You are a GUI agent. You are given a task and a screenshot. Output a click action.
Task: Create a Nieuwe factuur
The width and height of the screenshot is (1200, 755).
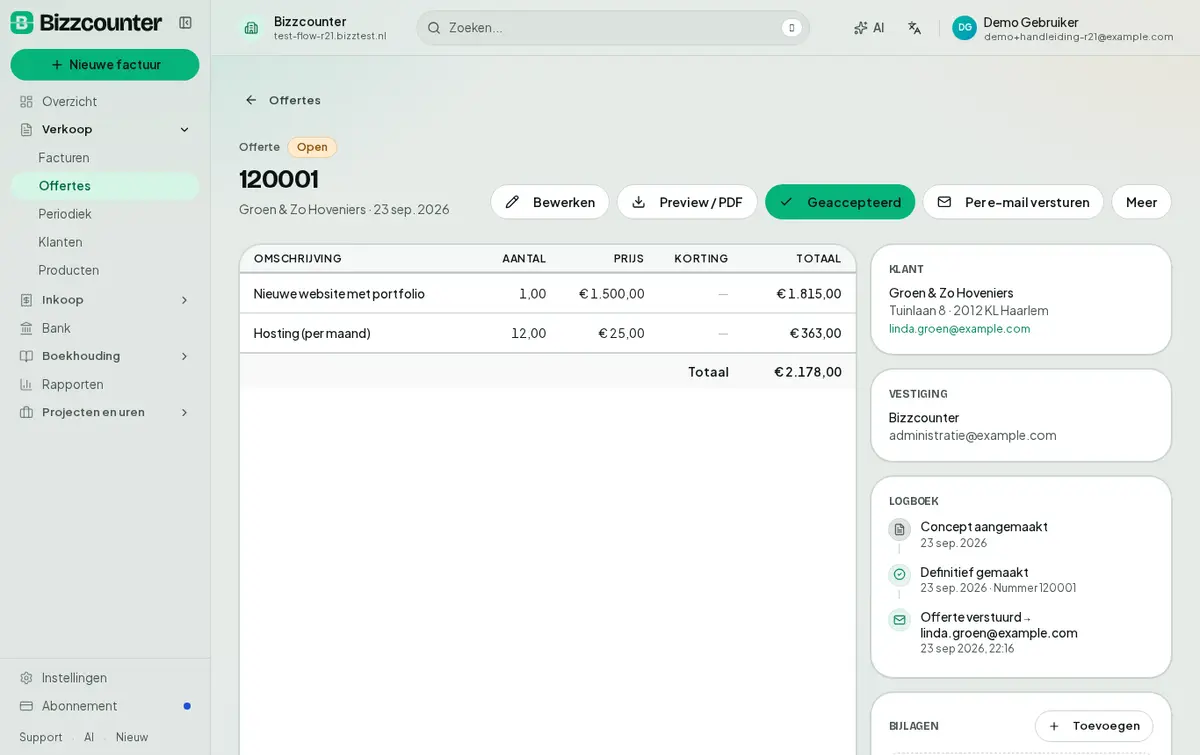pyautogui.click(x=105, y=65)
